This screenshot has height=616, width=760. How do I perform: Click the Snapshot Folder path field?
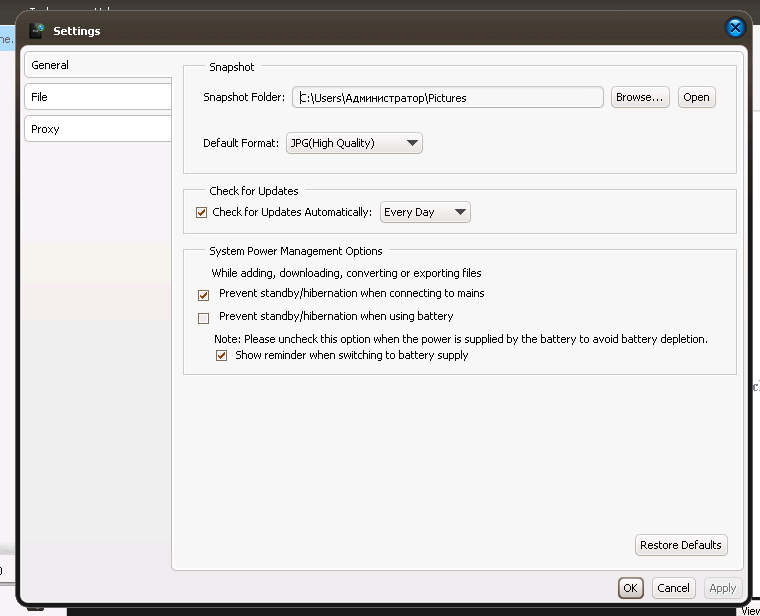[x=447, y=97]
